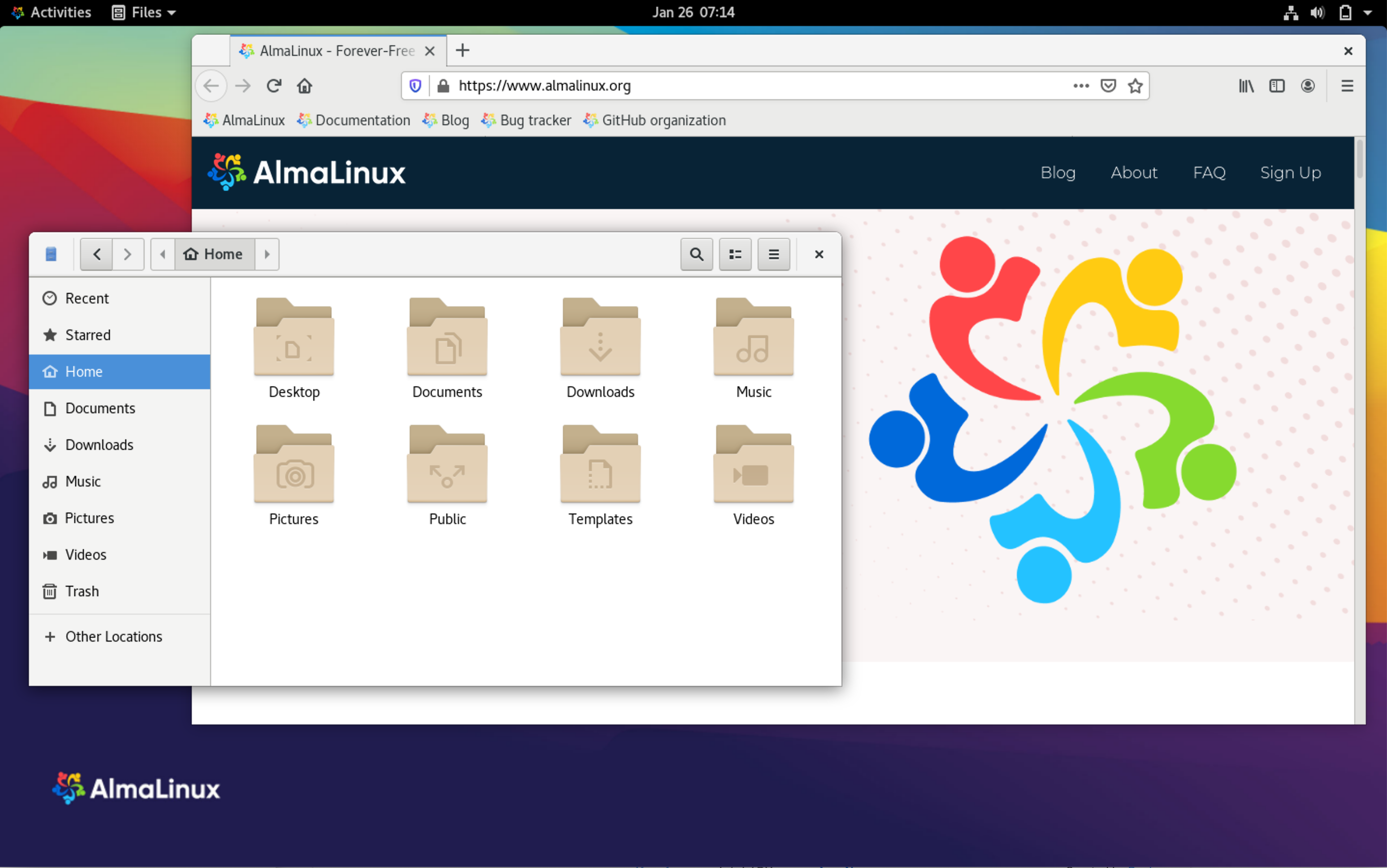Click the Firefox back arrow button

click(212, 86)
